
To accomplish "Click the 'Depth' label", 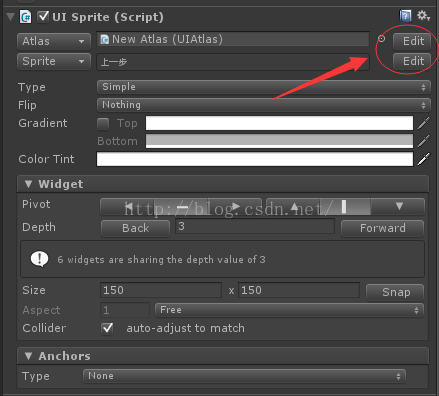I will pyautogui.click(x=39, y=227).
